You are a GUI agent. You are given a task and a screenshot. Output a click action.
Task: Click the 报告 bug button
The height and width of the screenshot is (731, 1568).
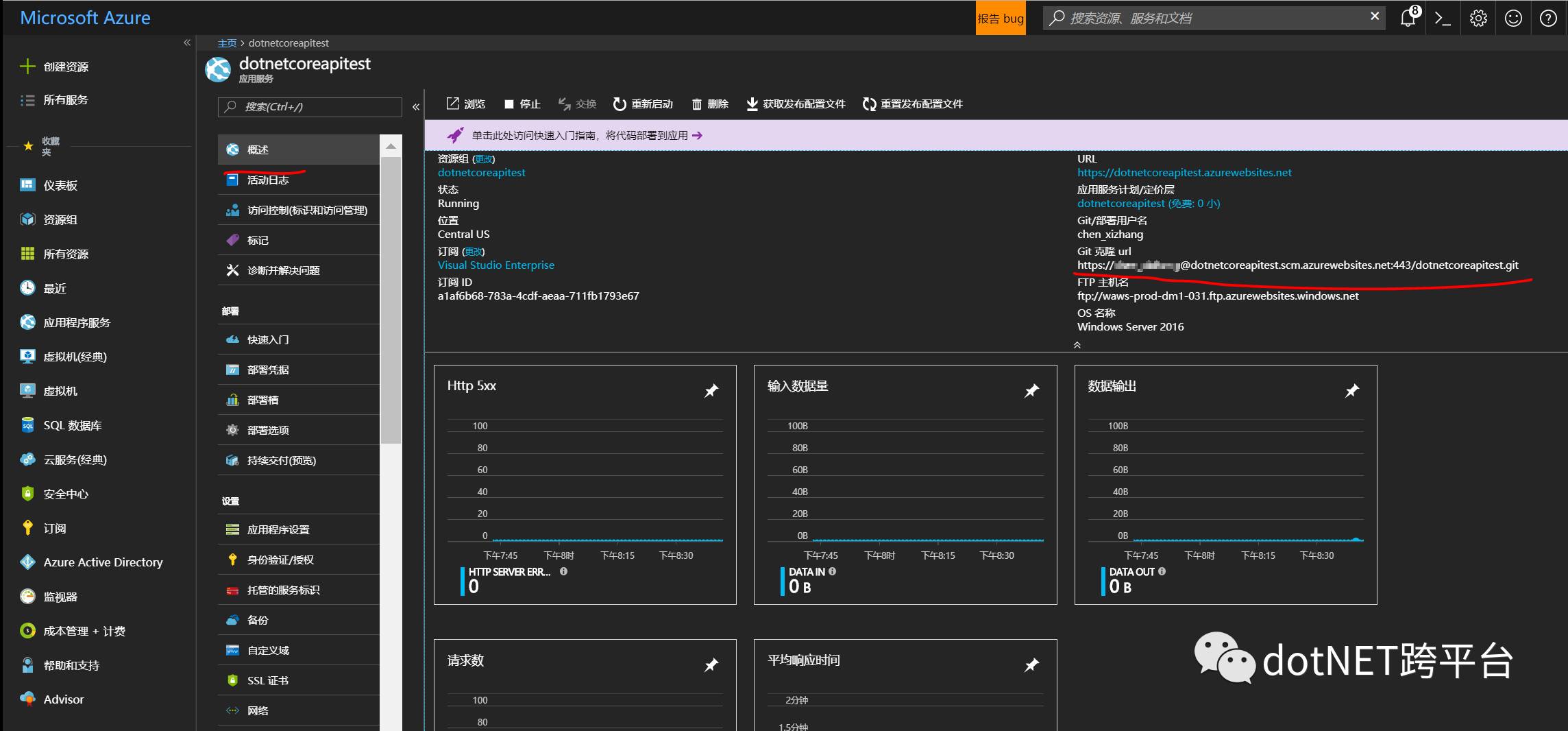pyautogui.click(x=1001, y=19)
